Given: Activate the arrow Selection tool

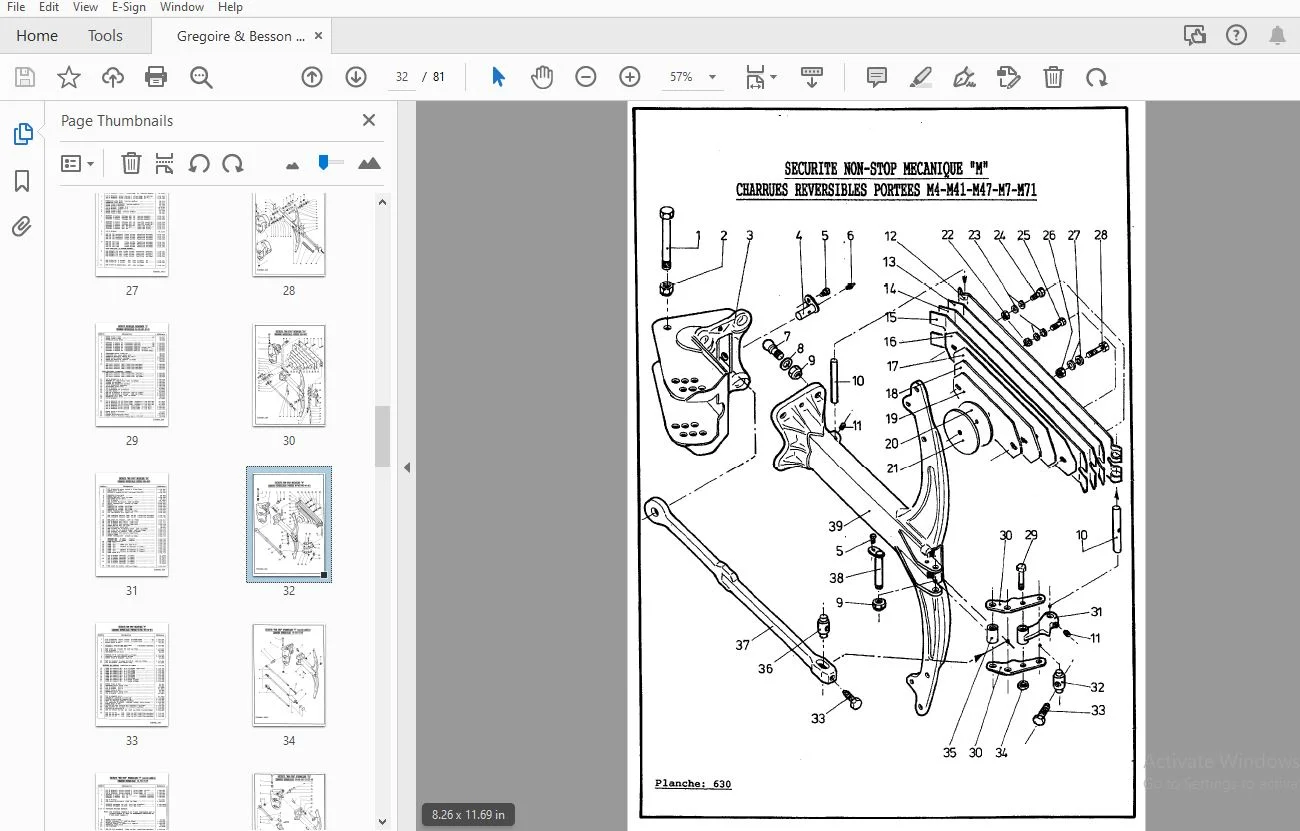Looking at the screenshot, I should 498,77.
